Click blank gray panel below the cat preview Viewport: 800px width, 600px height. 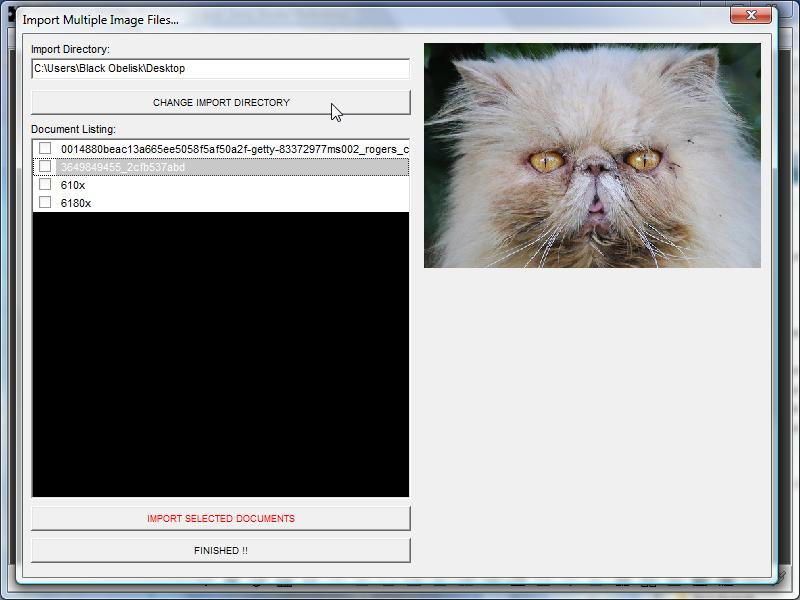coord(592,420)
